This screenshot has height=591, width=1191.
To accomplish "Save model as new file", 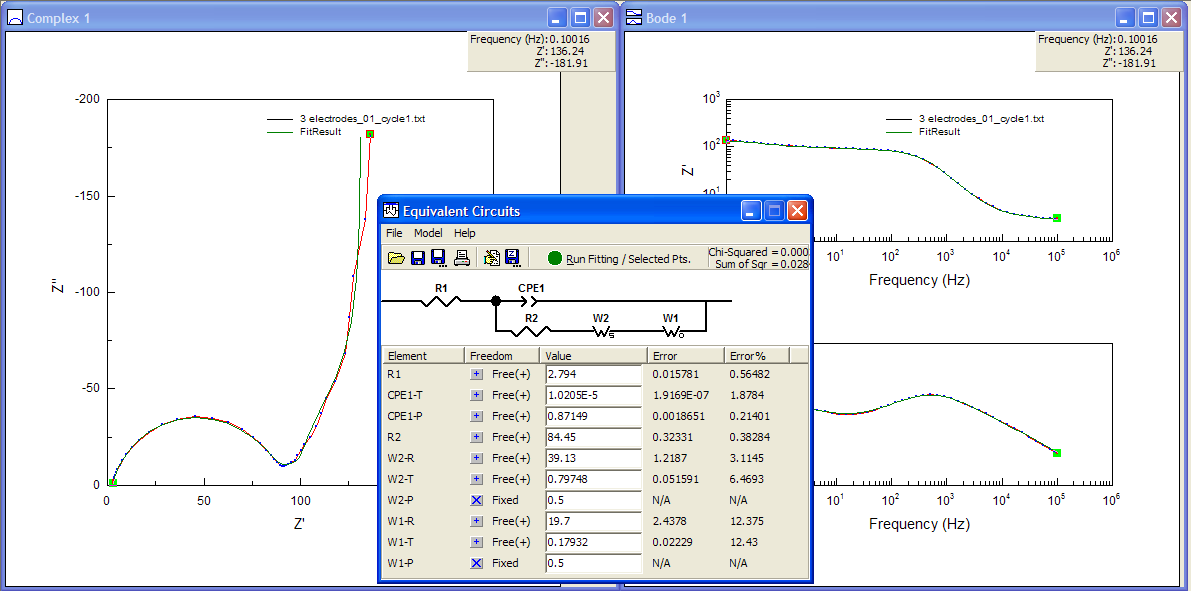I will [x=438, y=258].
